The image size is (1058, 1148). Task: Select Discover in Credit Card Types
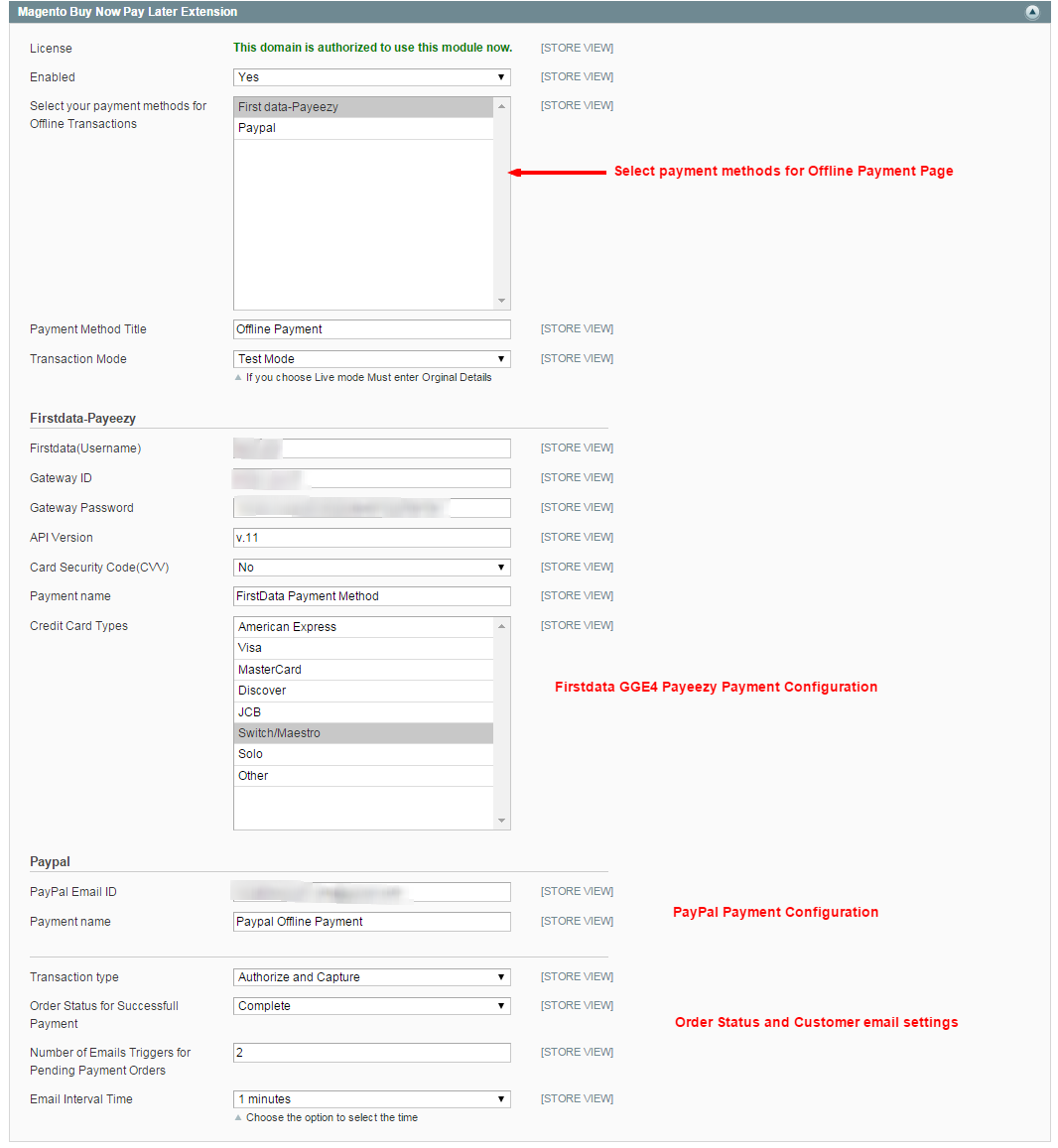pos(363,691)
